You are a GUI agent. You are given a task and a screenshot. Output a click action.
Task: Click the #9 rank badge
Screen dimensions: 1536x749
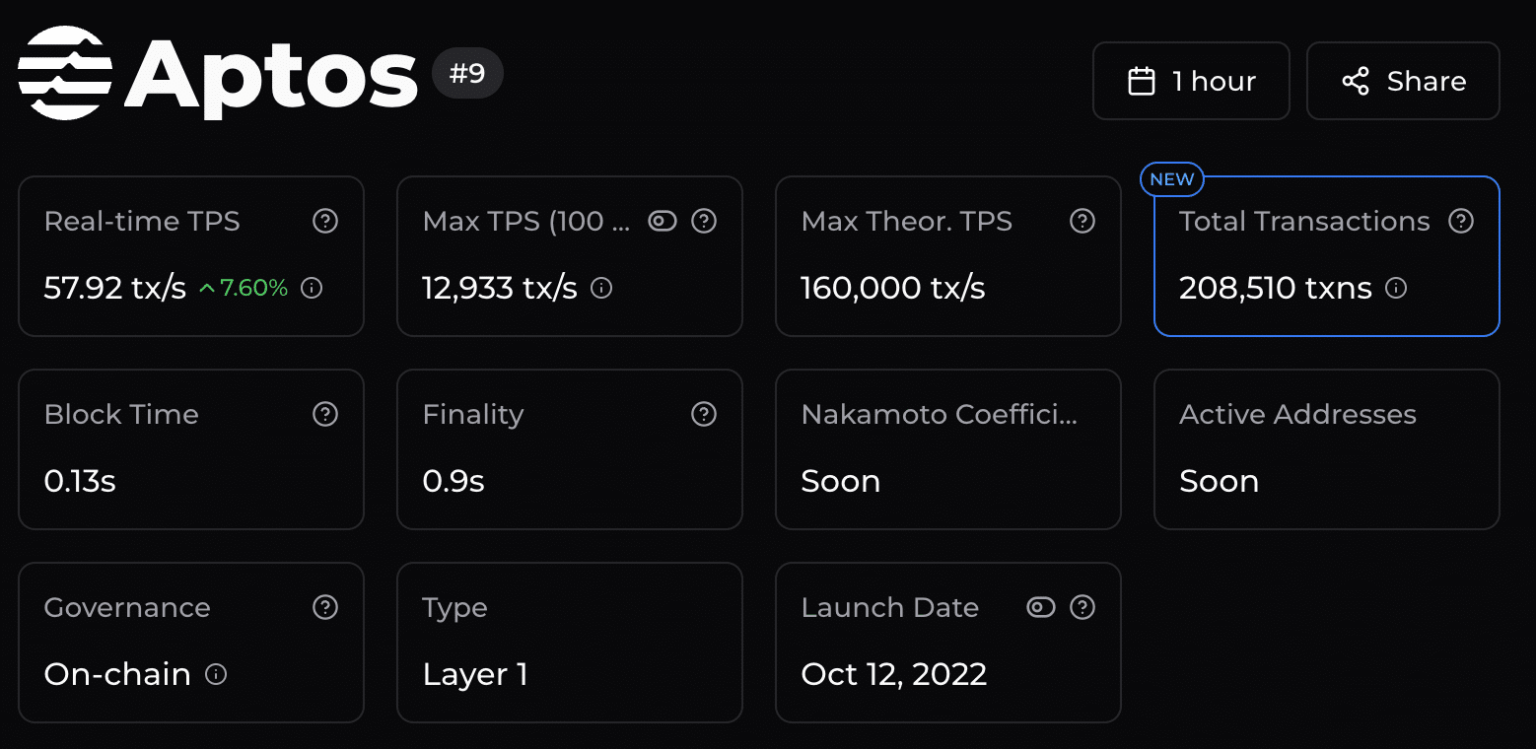pyautogui.click(x=467, y=72)
